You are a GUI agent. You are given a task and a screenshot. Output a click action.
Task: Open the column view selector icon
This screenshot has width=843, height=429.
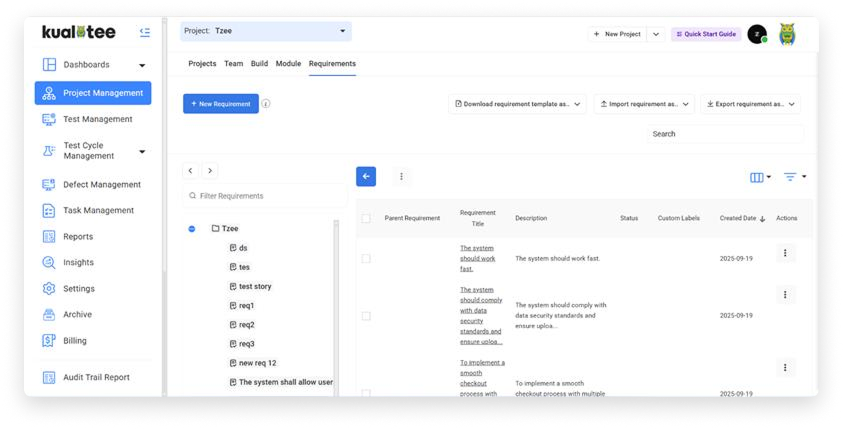coord(760,177)
